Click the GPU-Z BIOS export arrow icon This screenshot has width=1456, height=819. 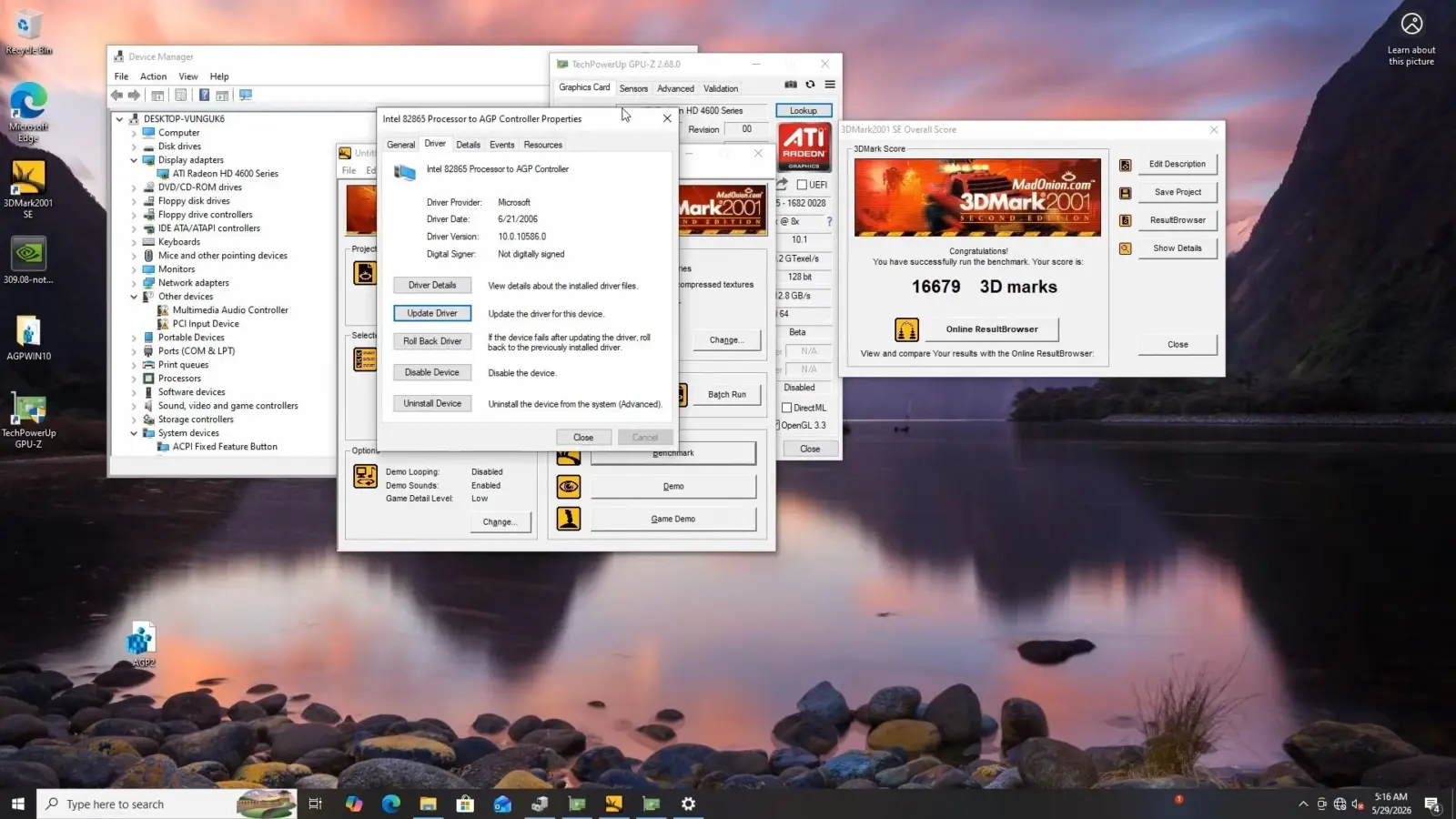782,184
